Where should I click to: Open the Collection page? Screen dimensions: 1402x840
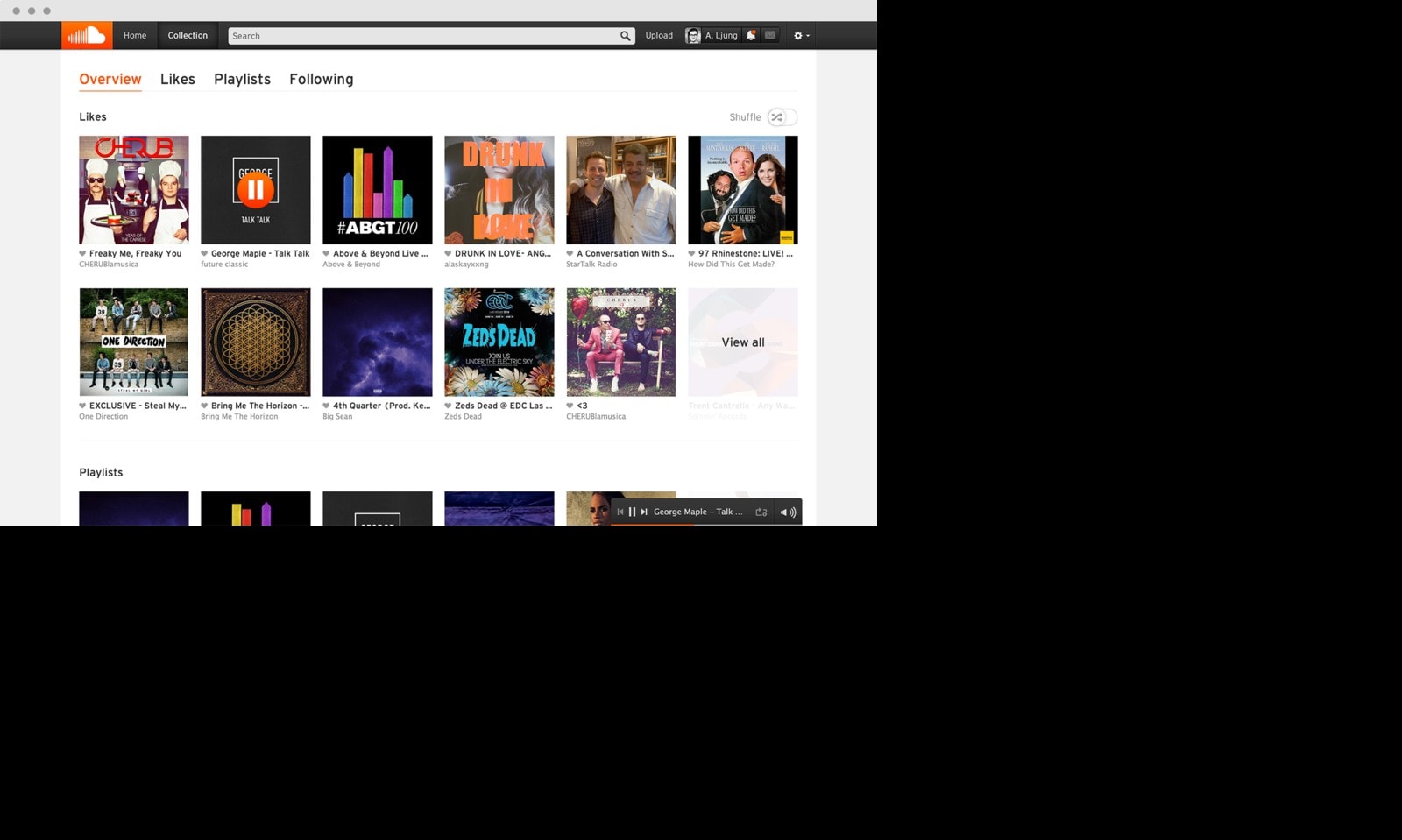pos(188,36)
